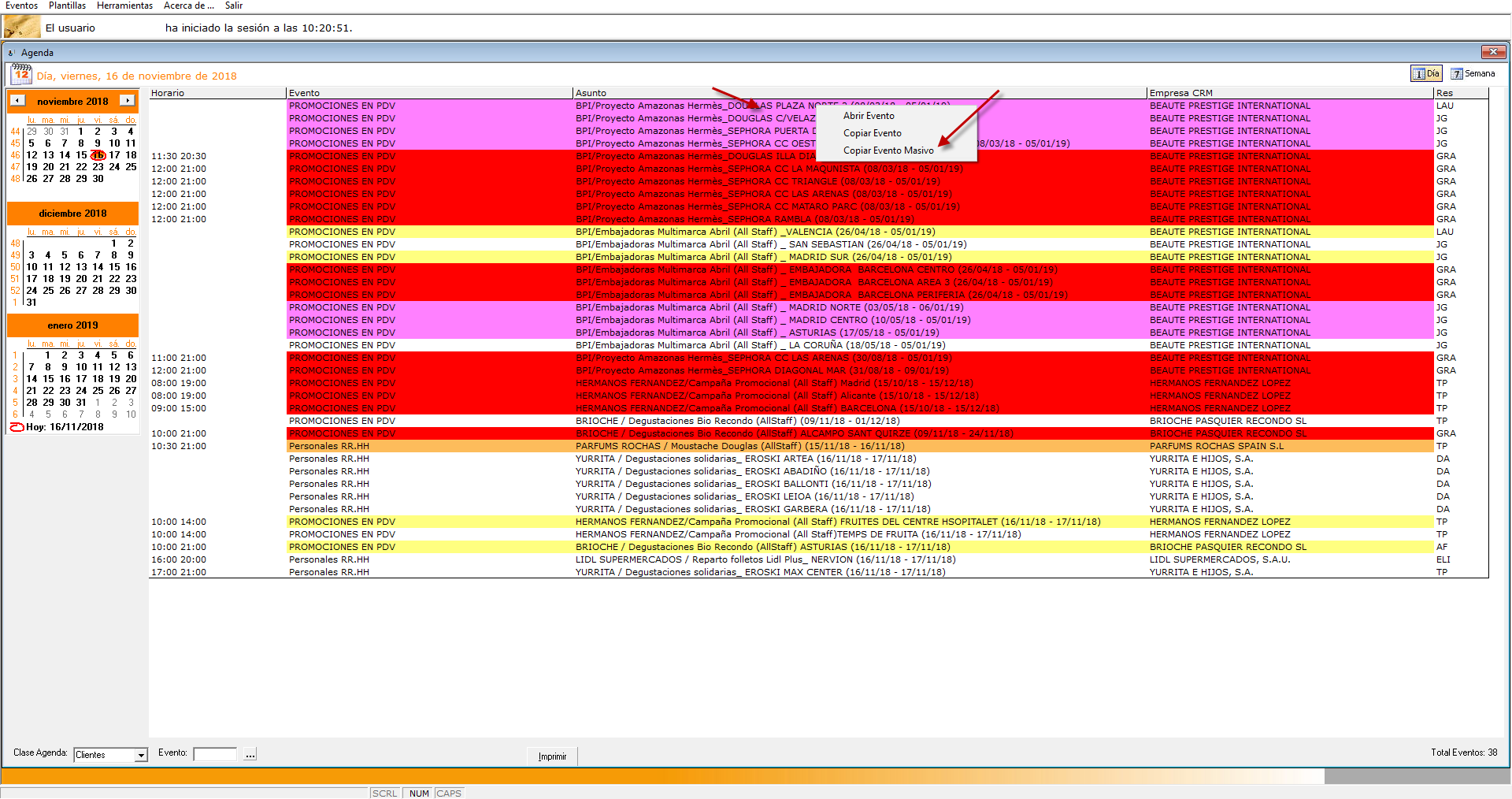Viewport: 1512px width, 799px height.
Task: Choose Copiar Evento from the context menu
Action: click(873, 133)
